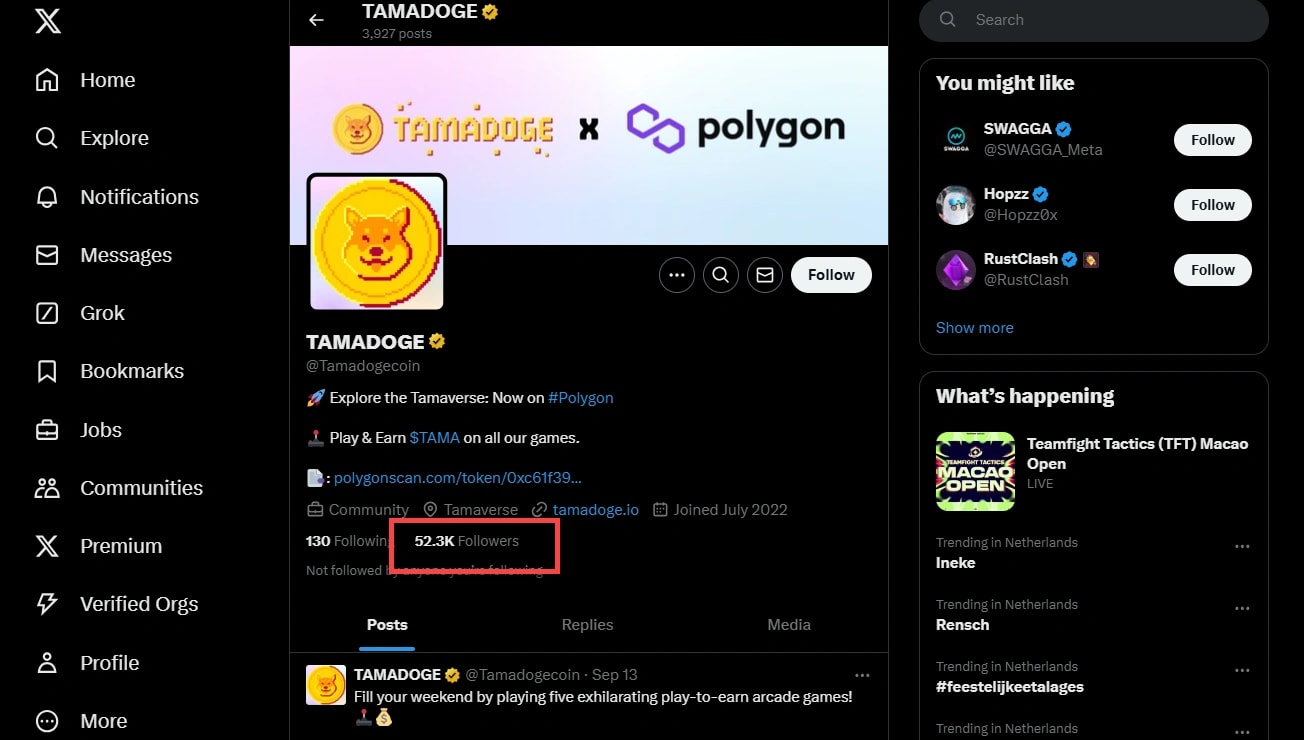The width and height of the screenshot is (1304, 740).
Task: Open Bookmarks in the sidebar
Action: coord(110,371)
